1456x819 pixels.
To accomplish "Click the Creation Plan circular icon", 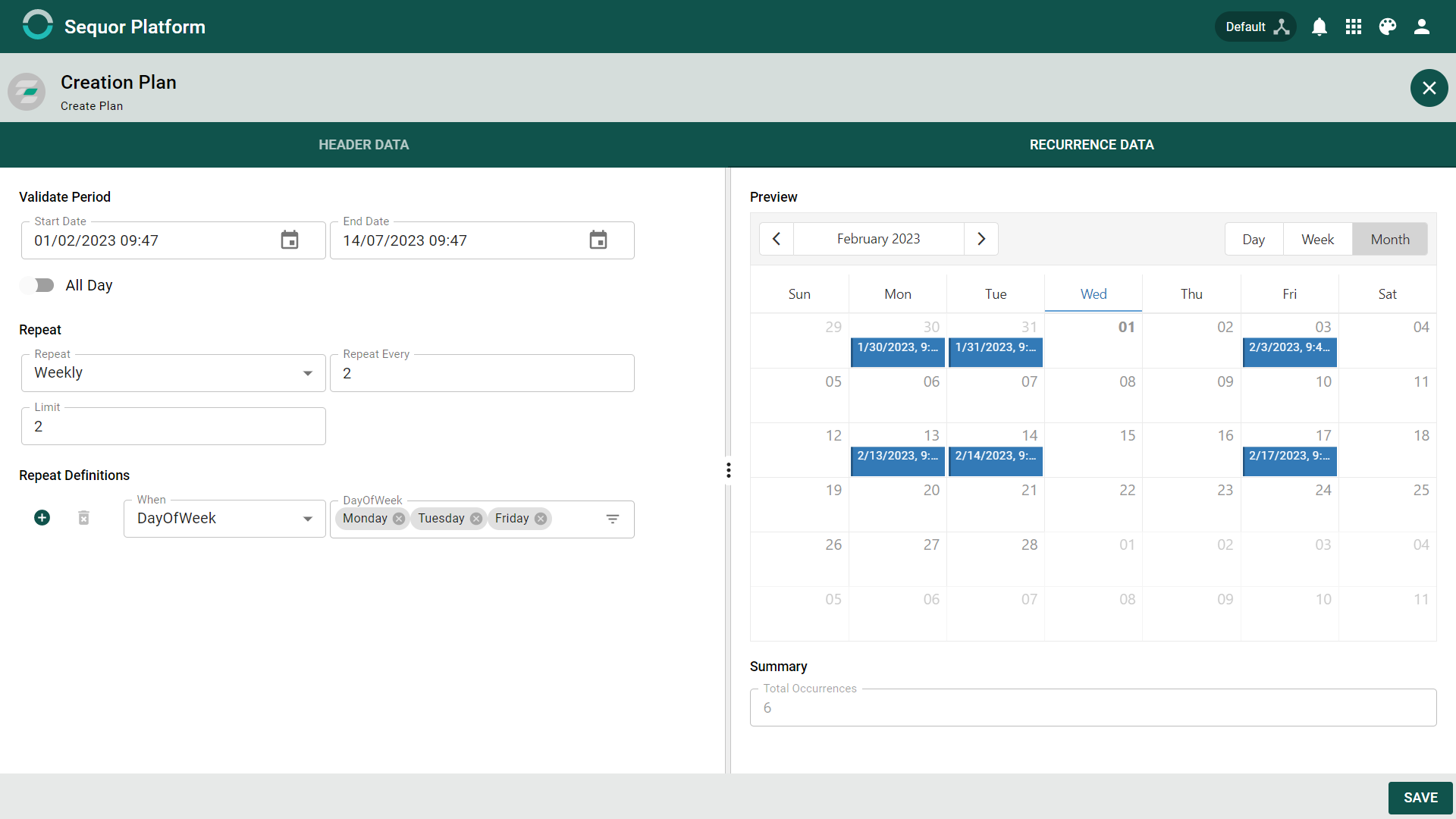I will (27, 92).
